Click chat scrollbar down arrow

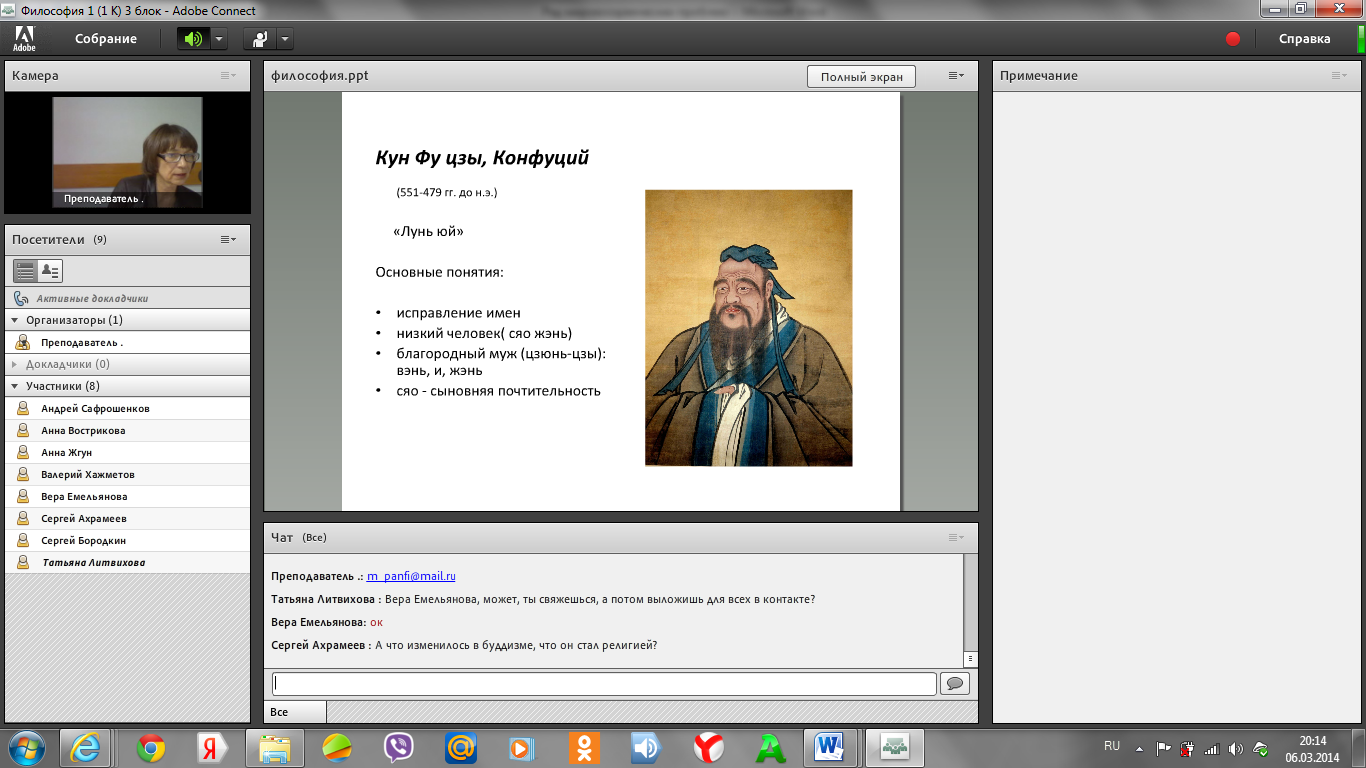pos(970,659)
